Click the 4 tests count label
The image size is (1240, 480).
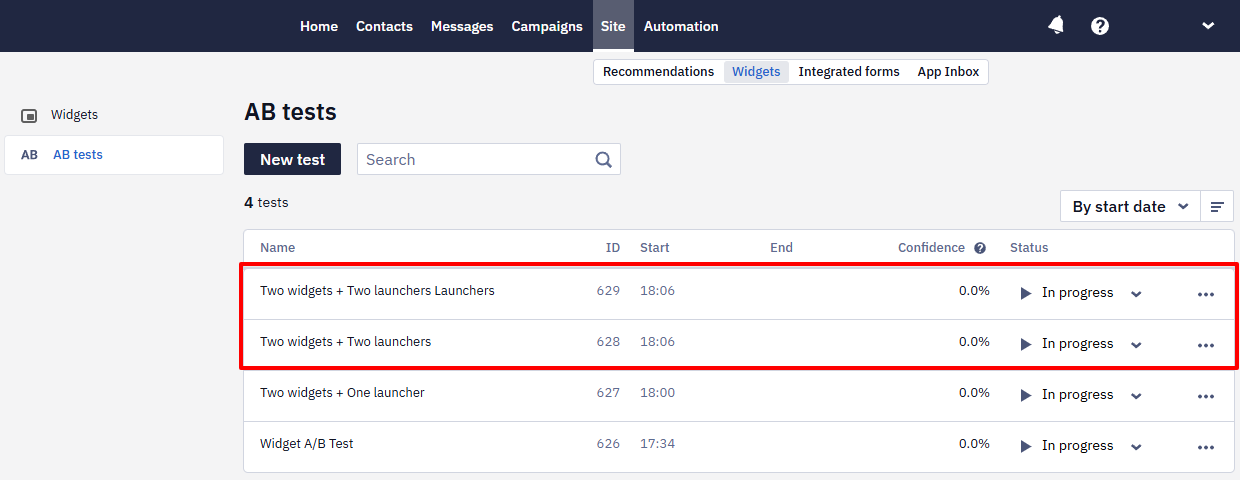(x=266, y=202)
